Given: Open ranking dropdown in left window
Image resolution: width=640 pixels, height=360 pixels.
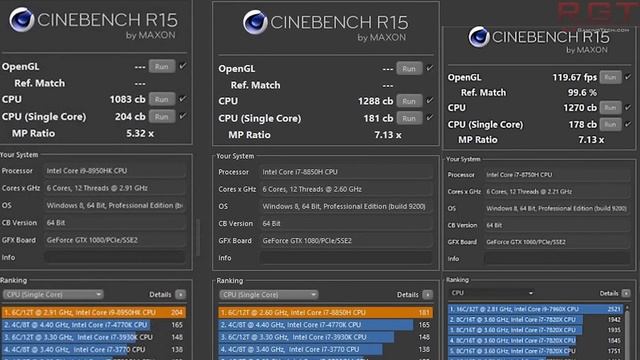Looking at the screenshot, I should [x=53, y=294].
